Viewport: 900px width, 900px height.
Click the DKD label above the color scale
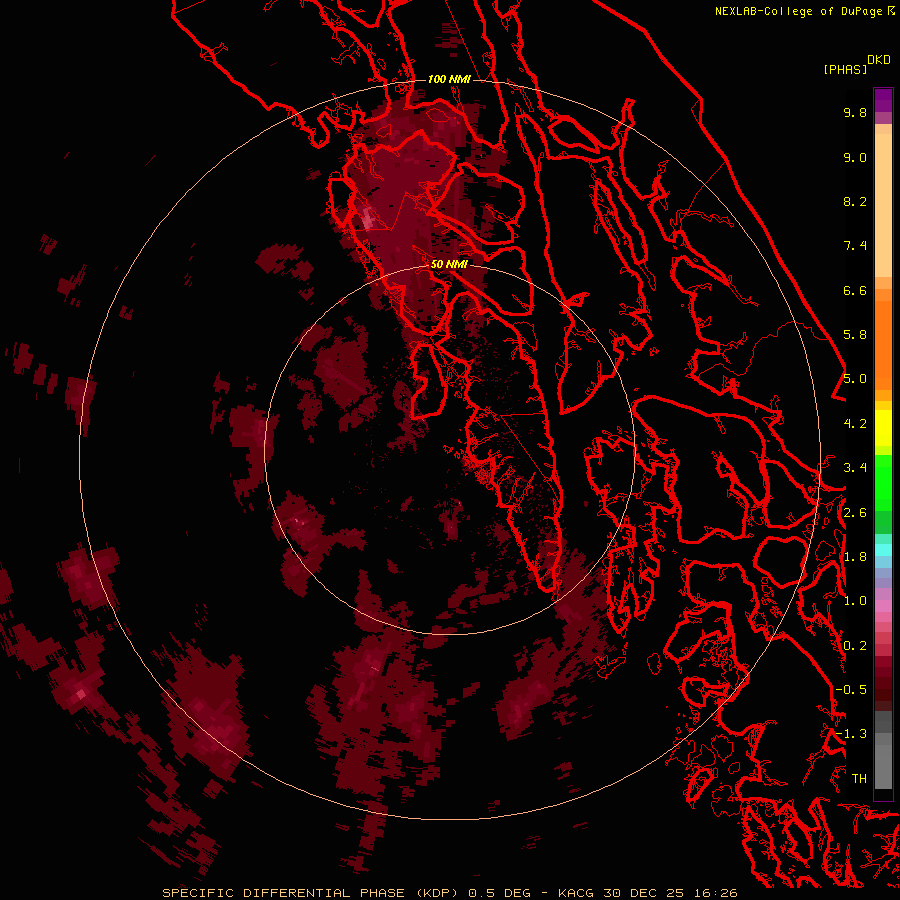pyautogui.click(x=879, y=60)
